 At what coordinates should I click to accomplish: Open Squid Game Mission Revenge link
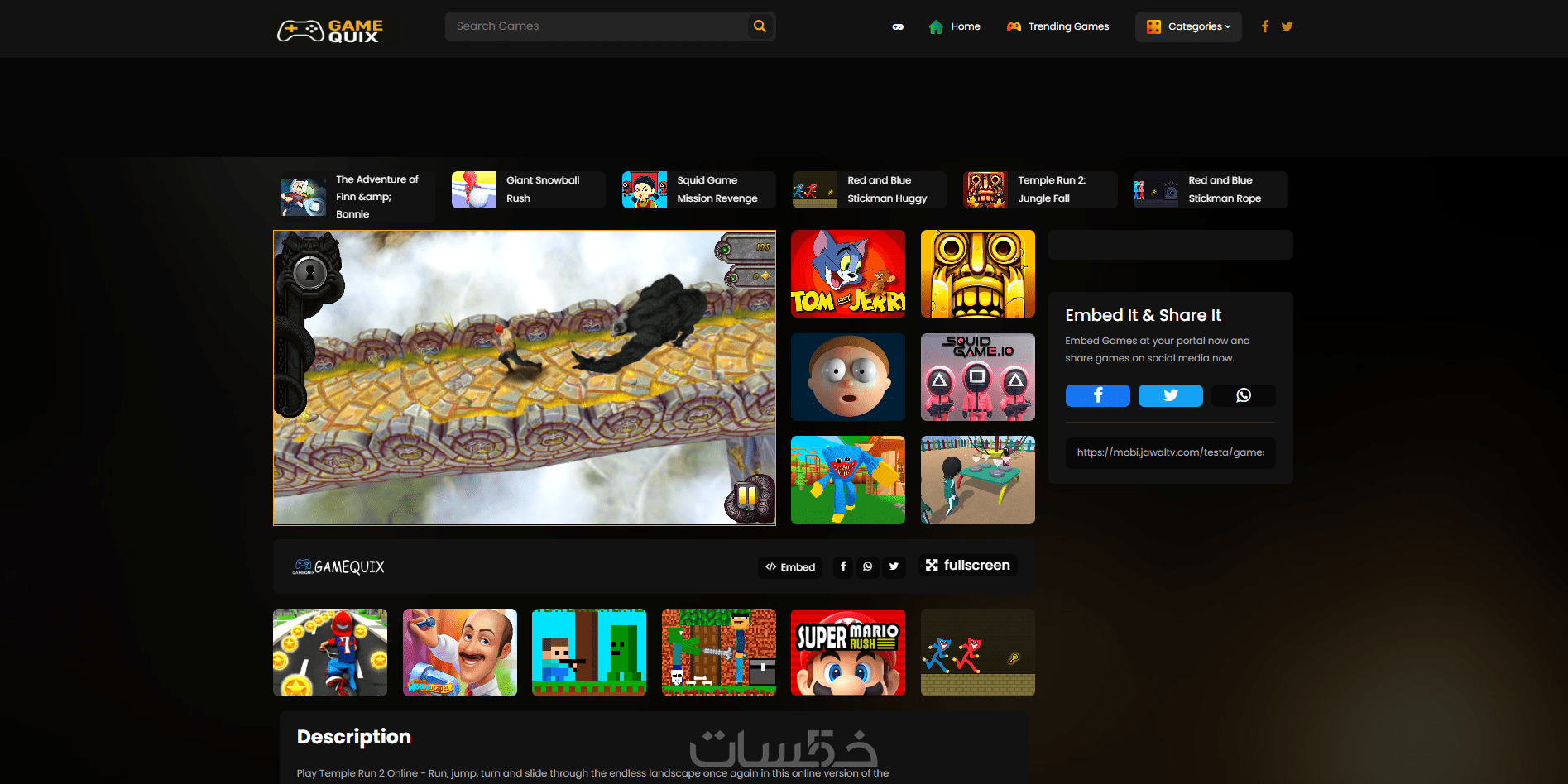(699, 189)
